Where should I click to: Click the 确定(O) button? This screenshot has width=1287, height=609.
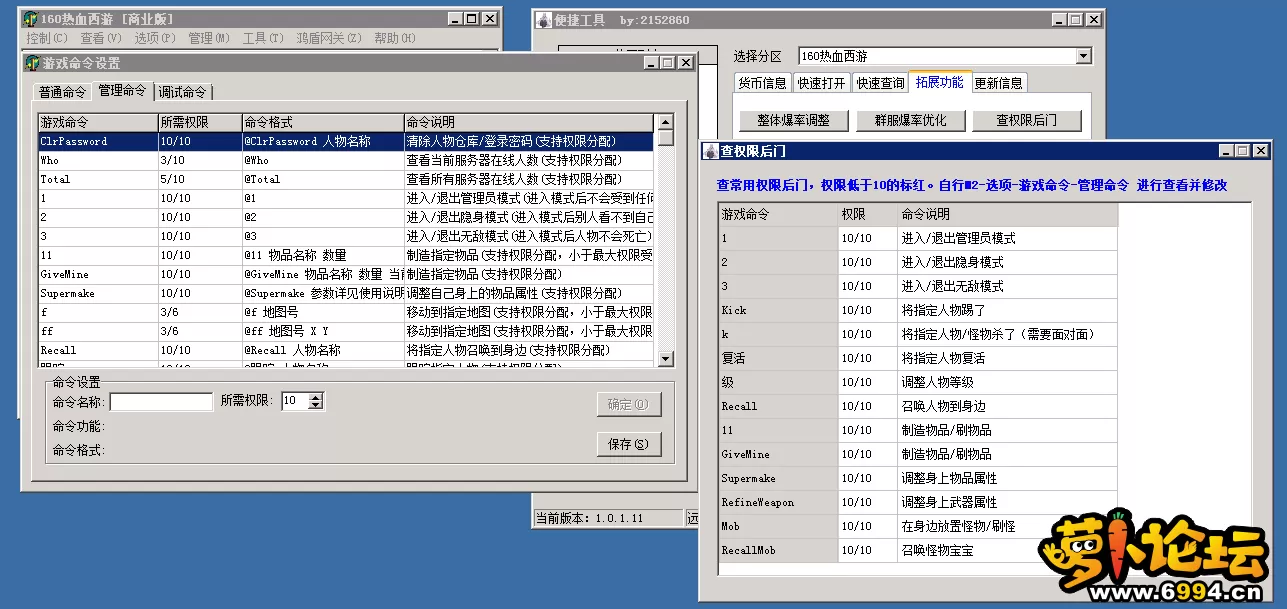pos(629,404)
